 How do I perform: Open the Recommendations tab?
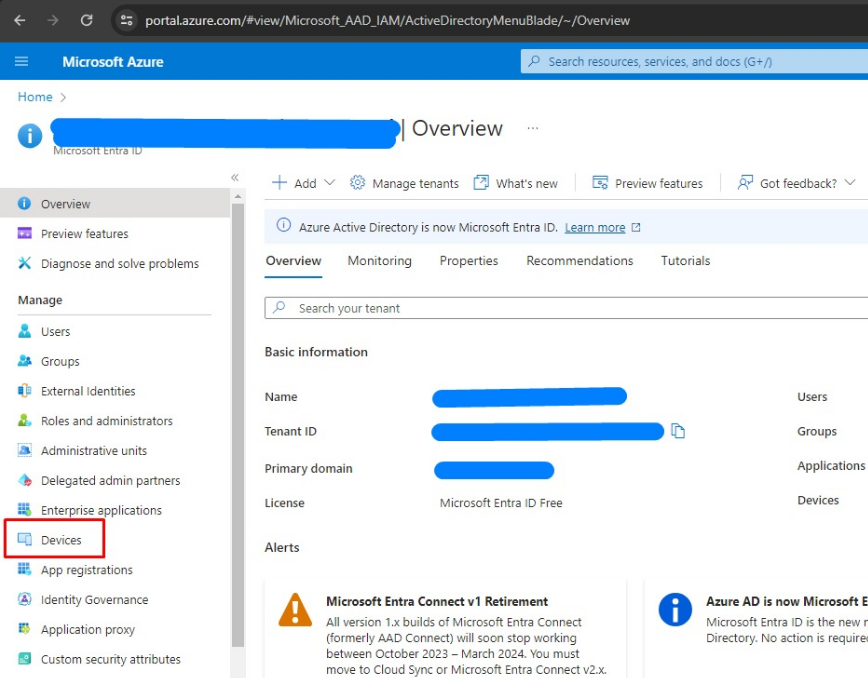[x=580, y=261]
